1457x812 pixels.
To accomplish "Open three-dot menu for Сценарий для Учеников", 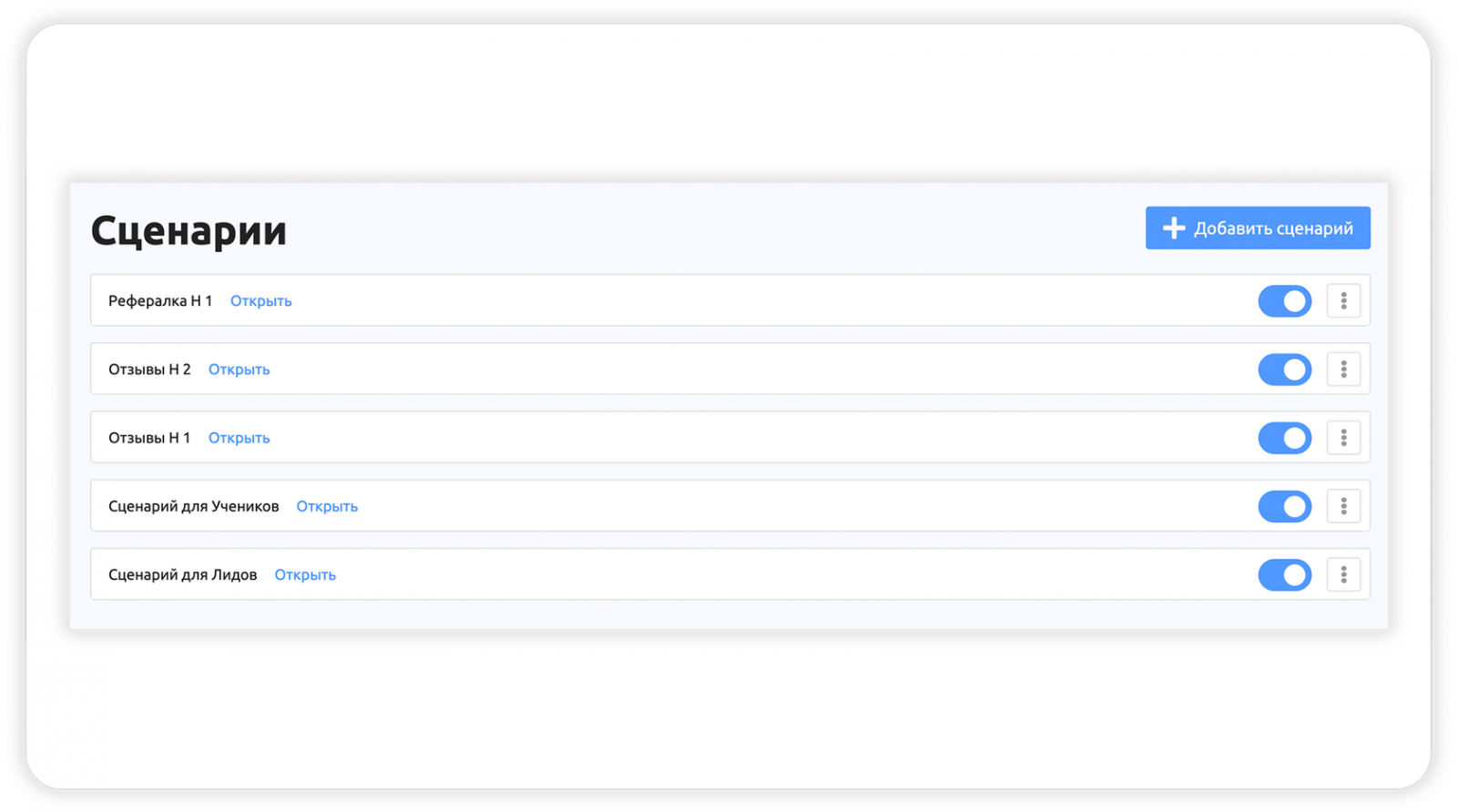I will pyautogui.click(x=1343, y=506).
